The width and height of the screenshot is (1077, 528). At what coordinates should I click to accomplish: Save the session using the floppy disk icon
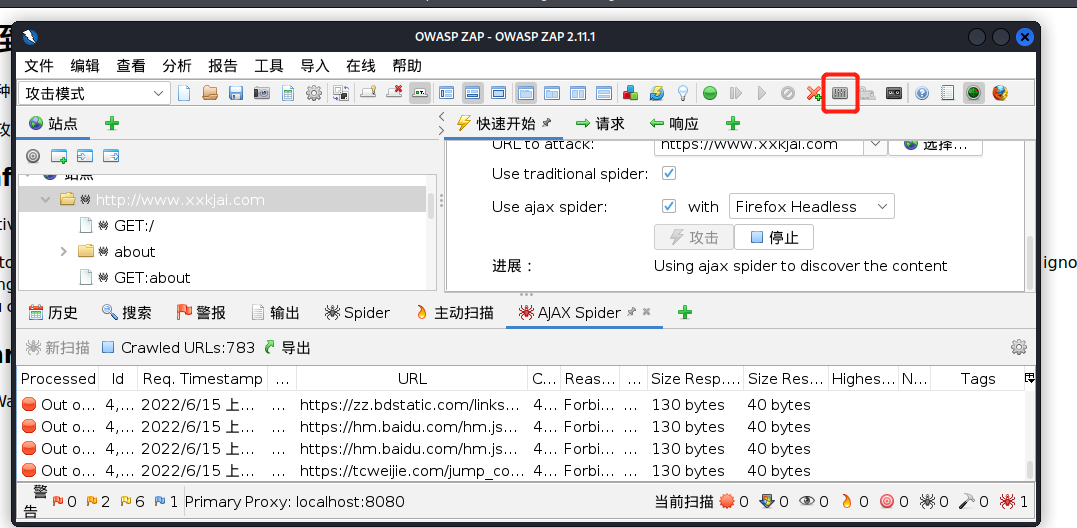(x=236, y=93)
